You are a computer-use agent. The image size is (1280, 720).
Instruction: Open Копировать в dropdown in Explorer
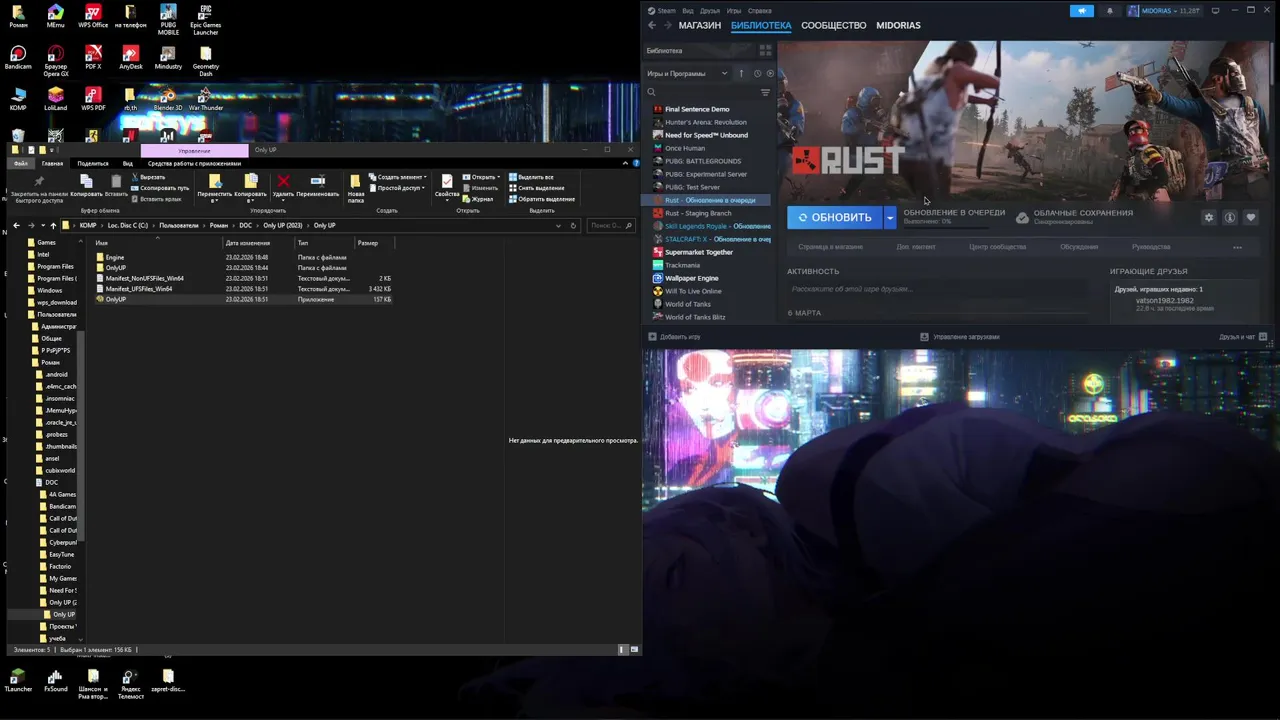[x=251, y=188]
